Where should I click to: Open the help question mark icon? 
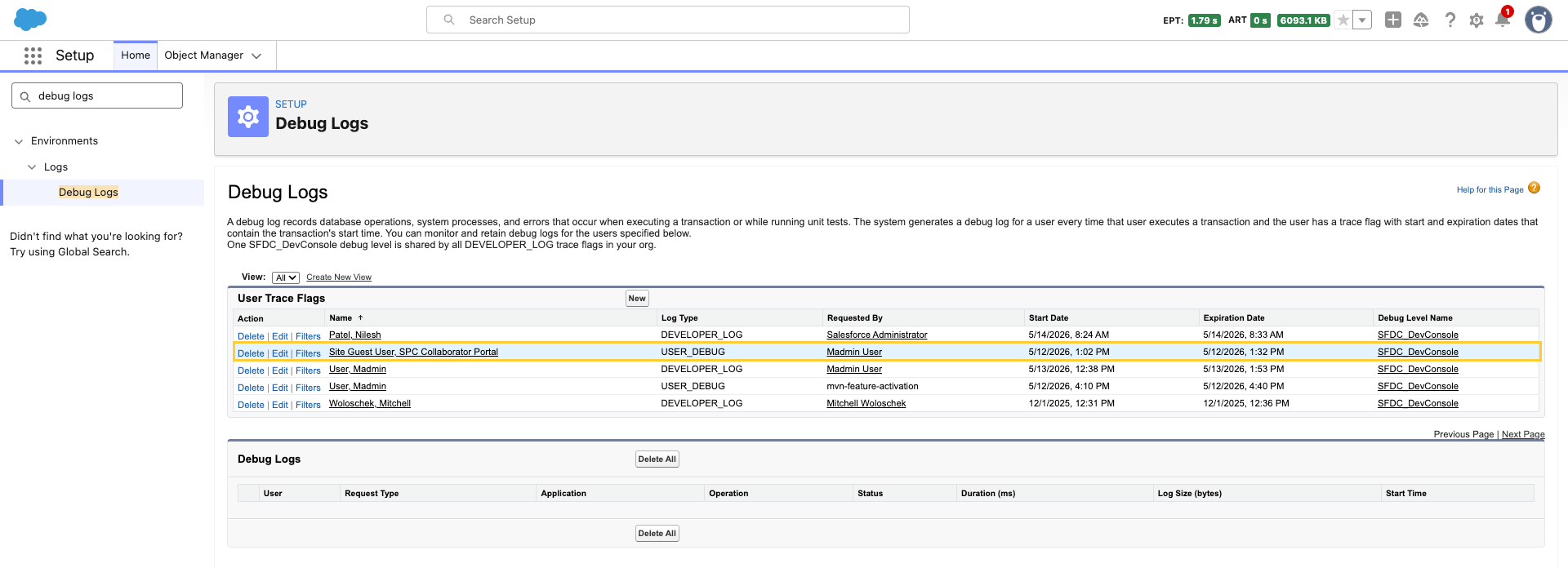[x=1450, y=20]
